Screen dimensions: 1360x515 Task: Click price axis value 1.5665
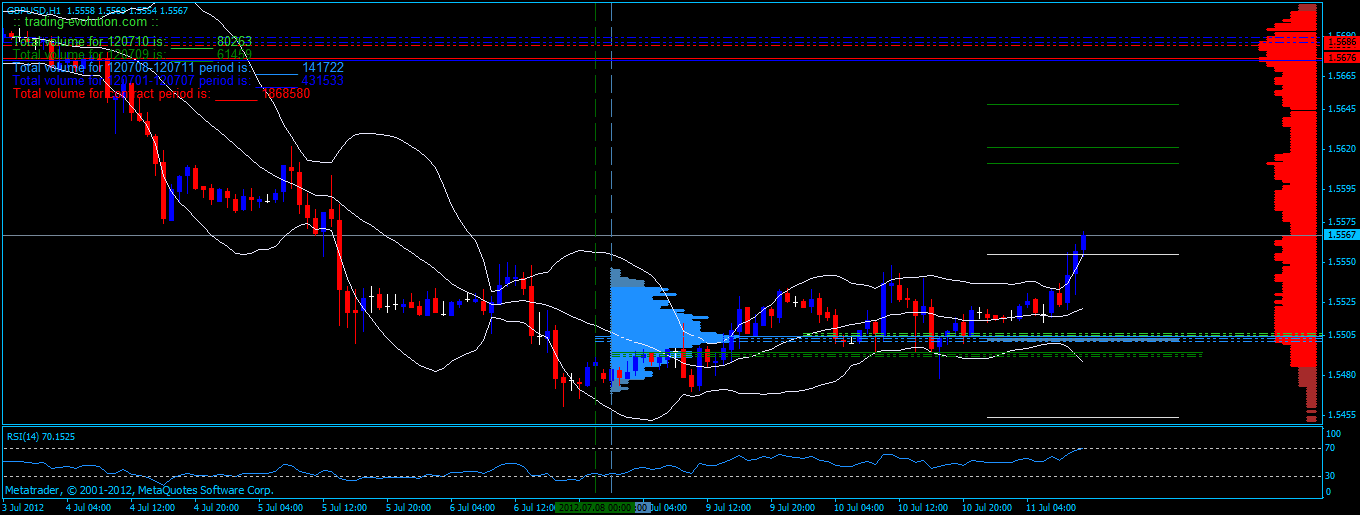1341,75
